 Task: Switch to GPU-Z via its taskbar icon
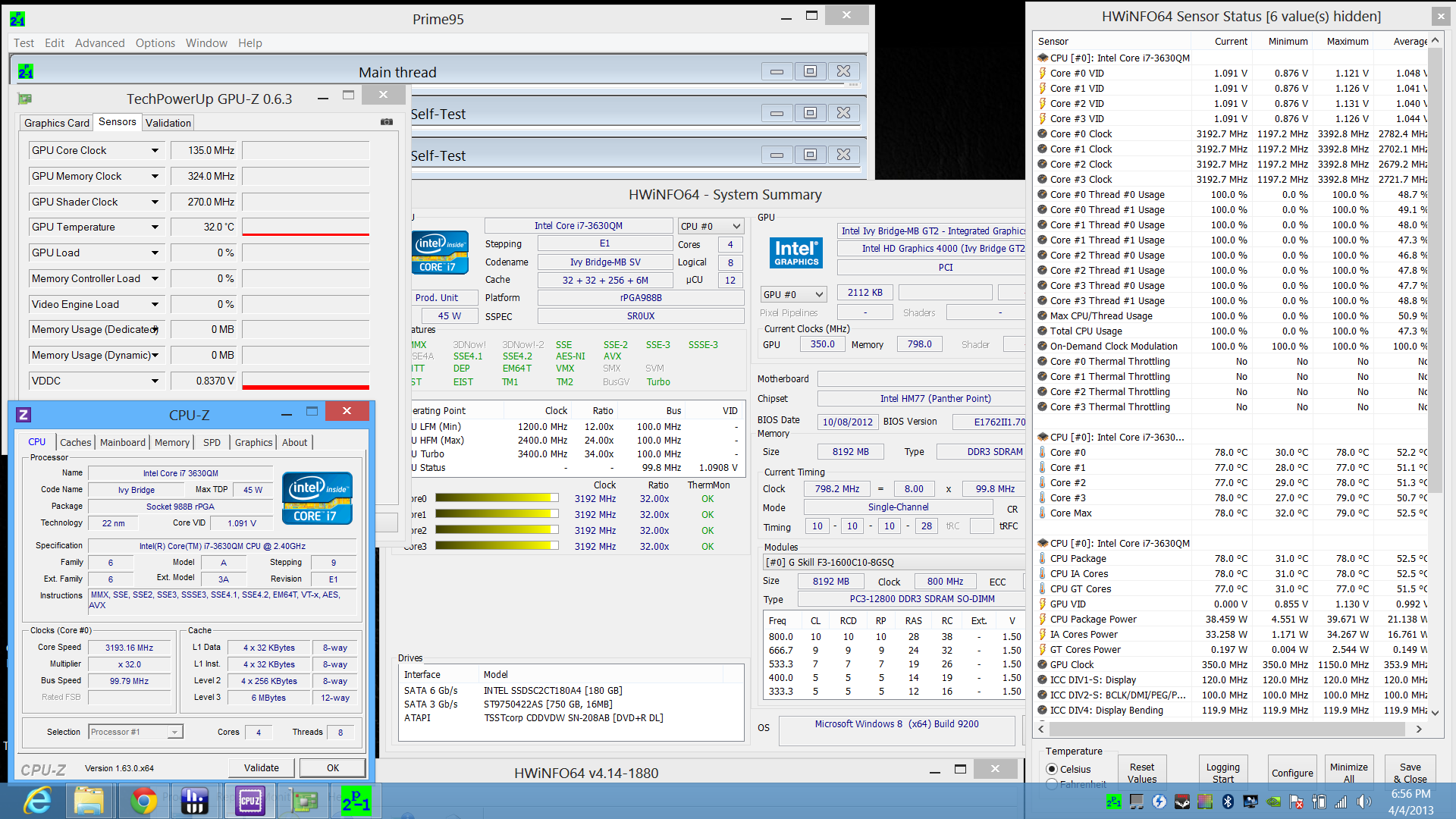point(304,801)
